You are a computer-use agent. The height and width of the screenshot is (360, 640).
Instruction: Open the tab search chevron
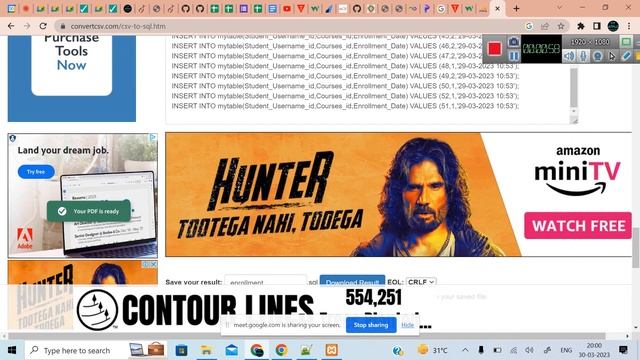coord(560,8)
